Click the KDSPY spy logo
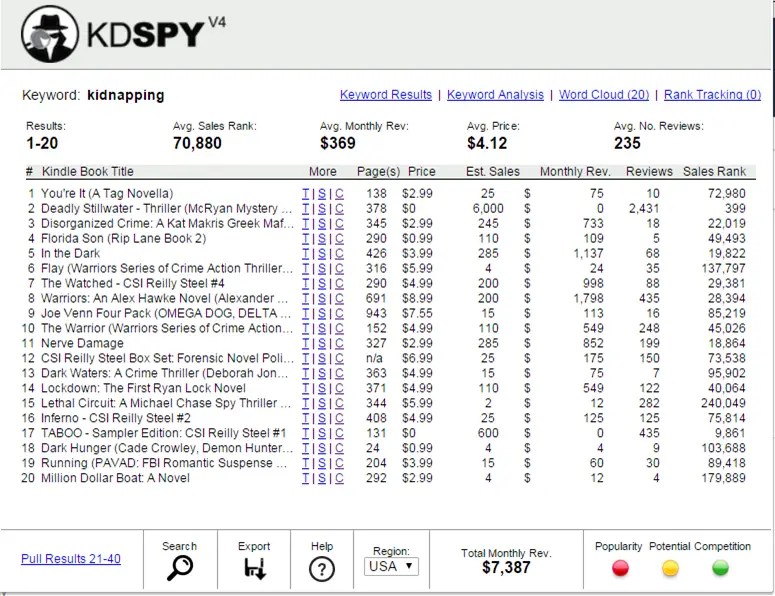Viewport: 775px width, 596px height. click(x=50, y=34)
